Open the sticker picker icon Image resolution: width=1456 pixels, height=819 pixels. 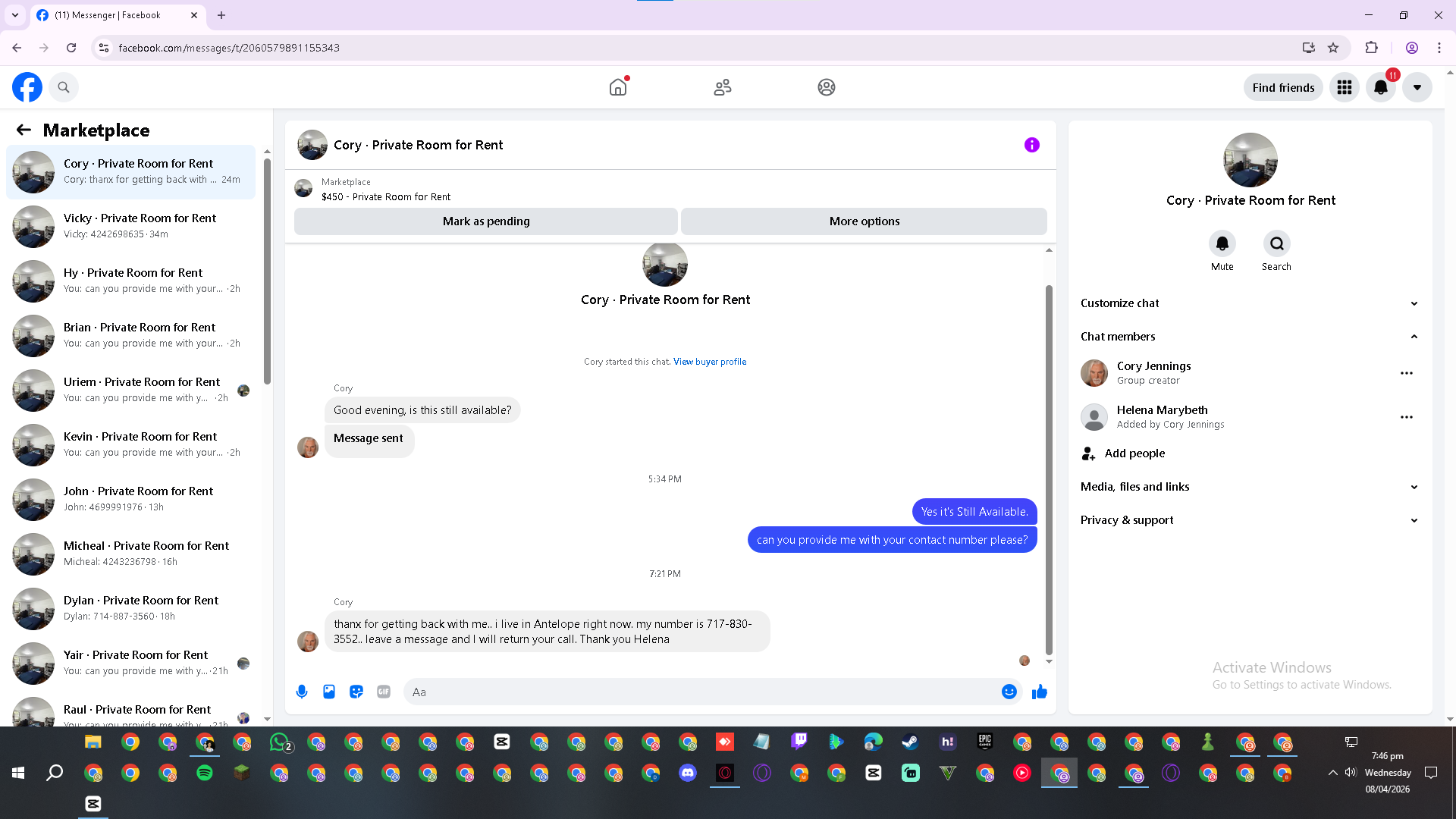tap(356, 692)
